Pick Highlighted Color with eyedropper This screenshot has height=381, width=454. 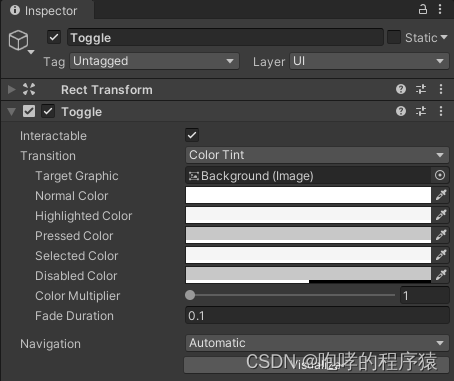coord(441,215)
